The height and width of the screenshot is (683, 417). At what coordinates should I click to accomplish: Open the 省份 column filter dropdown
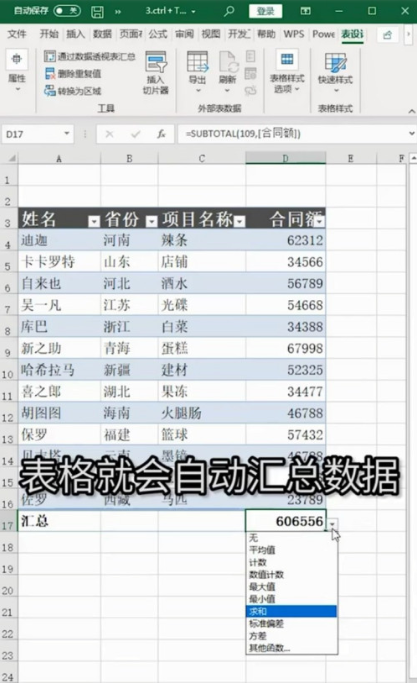(x=151, y=222)
